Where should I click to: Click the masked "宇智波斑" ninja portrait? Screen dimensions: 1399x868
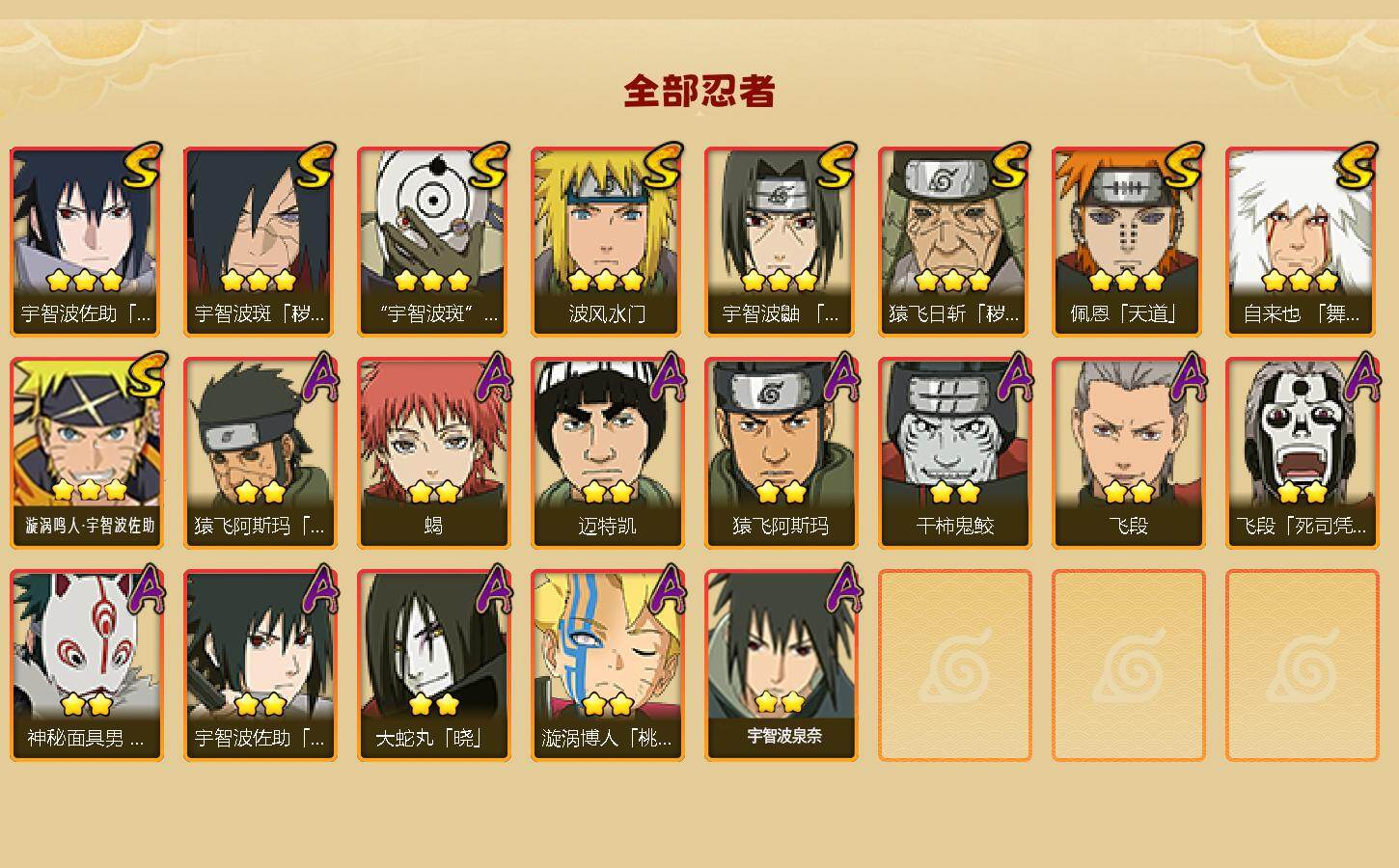(433, 241)
